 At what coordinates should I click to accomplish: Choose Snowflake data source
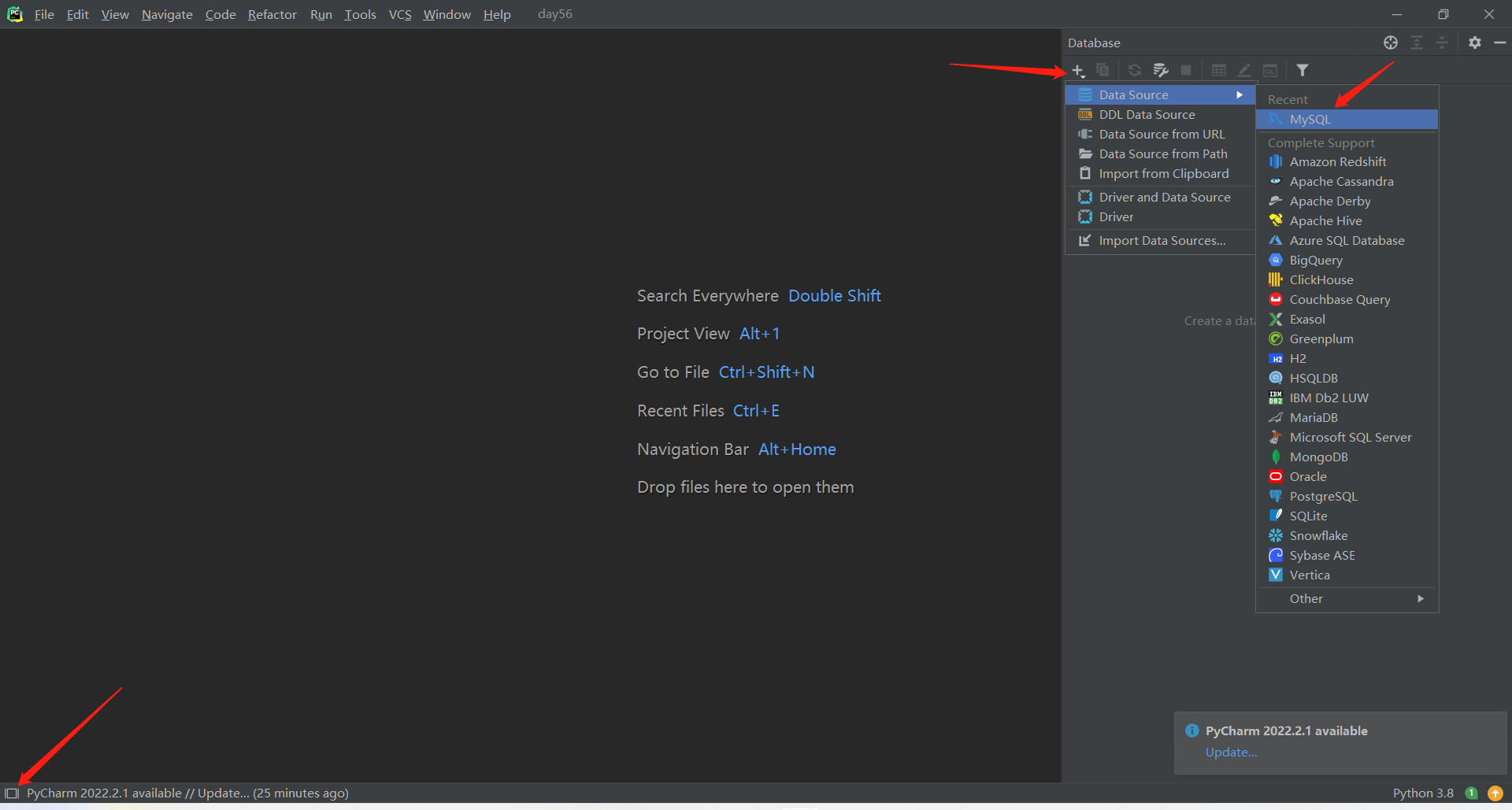(1347, 535)
